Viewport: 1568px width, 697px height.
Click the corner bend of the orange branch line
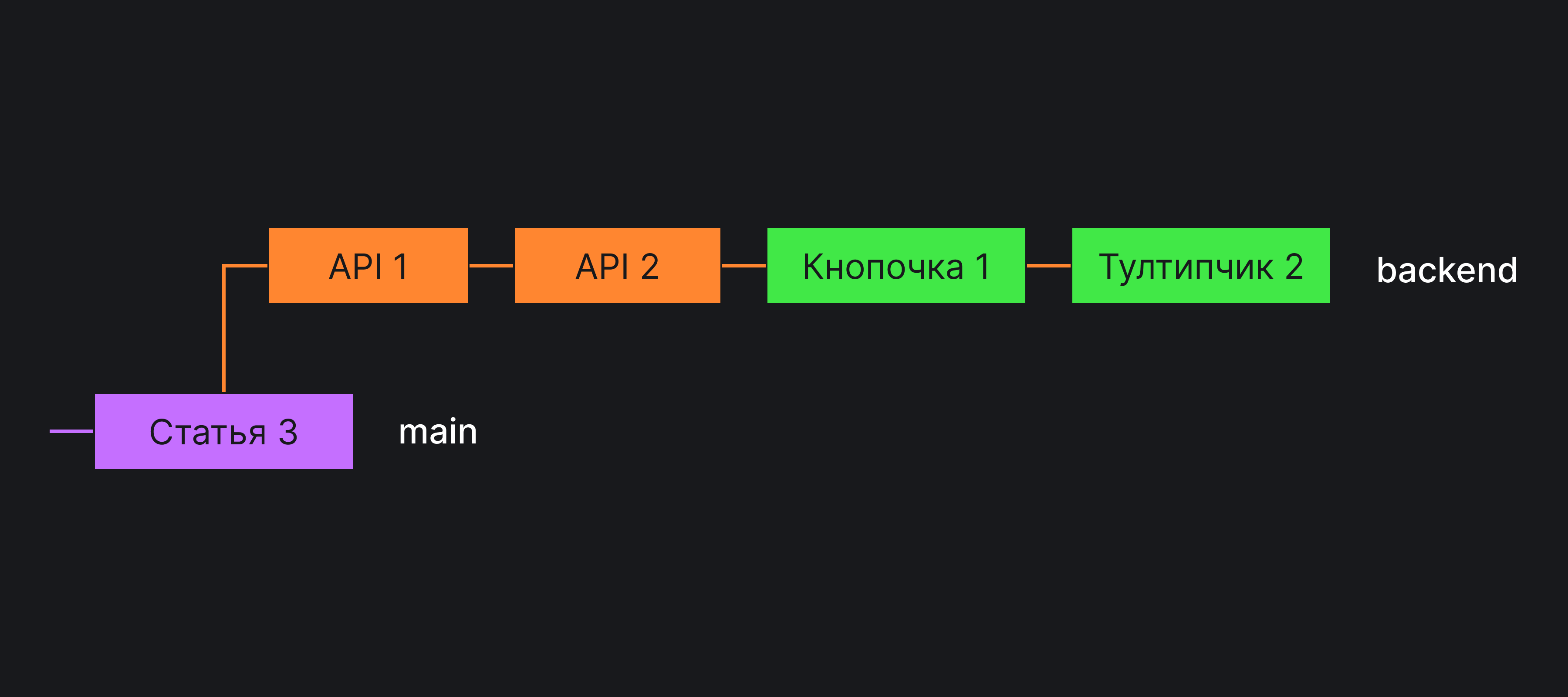coord(224,265)
